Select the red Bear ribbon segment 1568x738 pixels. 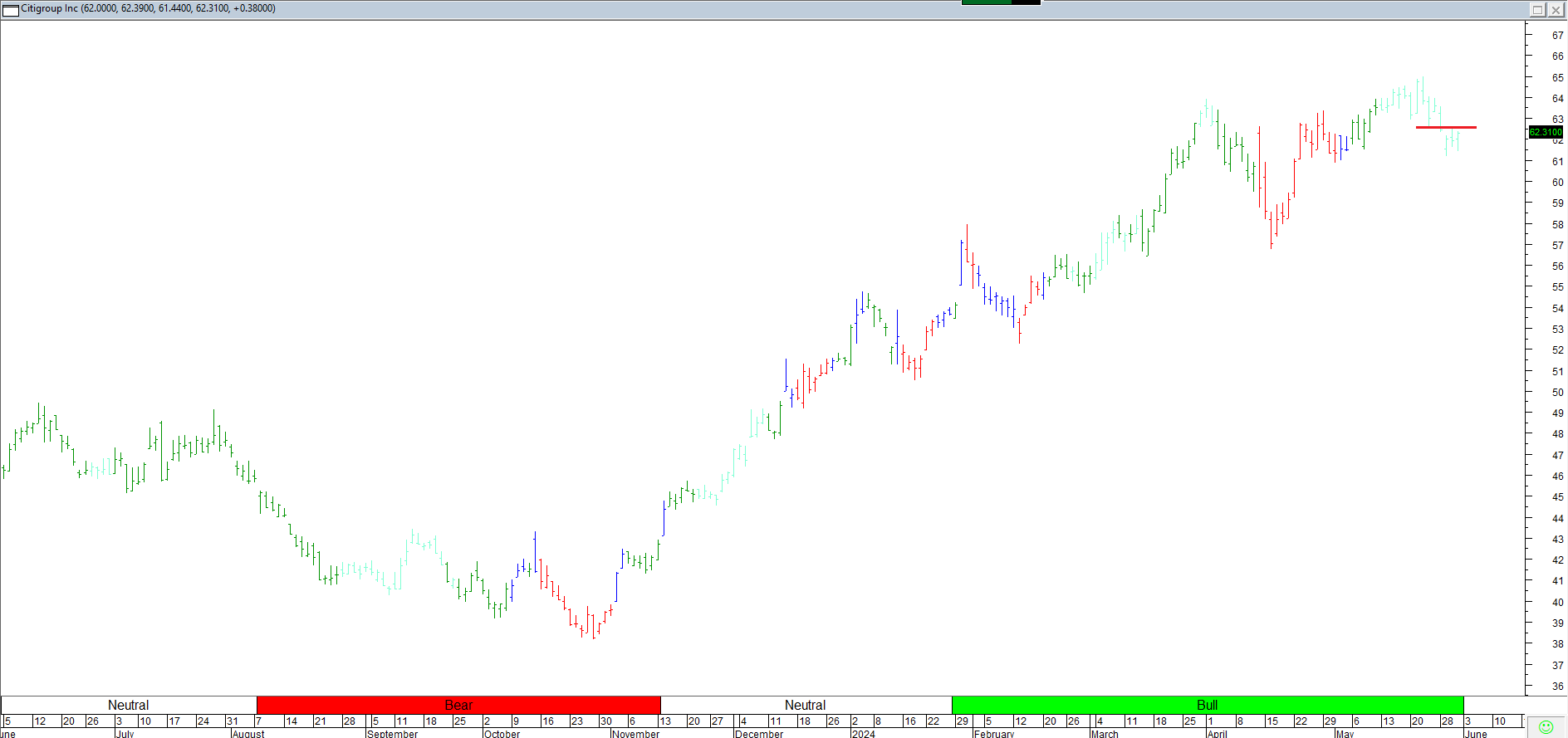click(458, 705)
